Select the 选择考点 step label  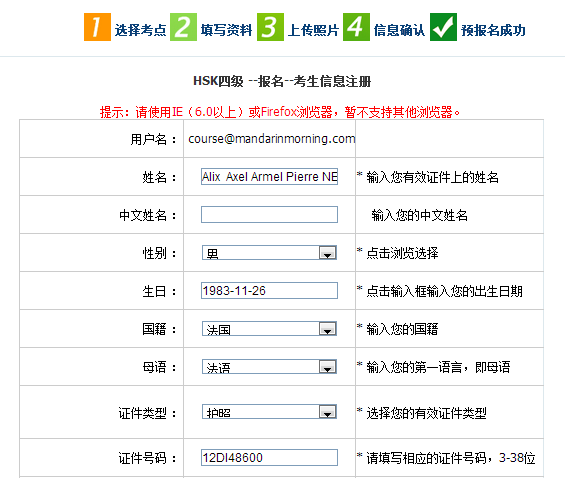pos(140,30)
